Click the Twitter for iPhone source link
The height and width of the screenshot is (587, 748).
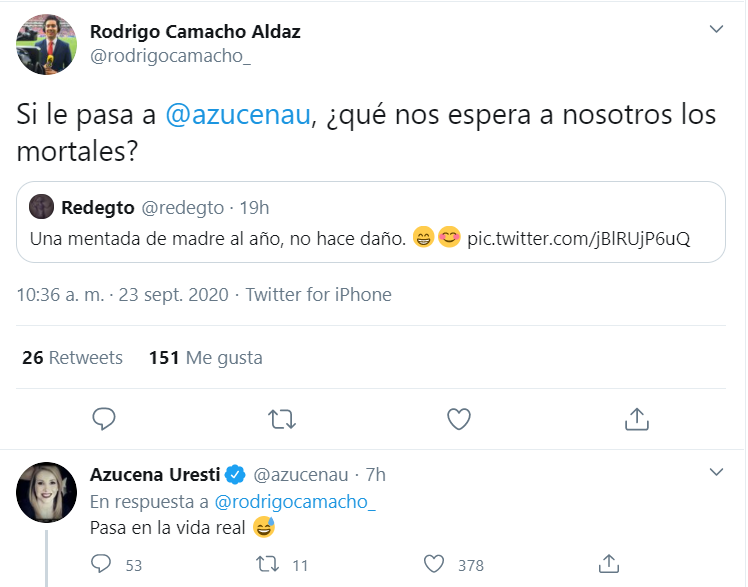click(318, 295)
